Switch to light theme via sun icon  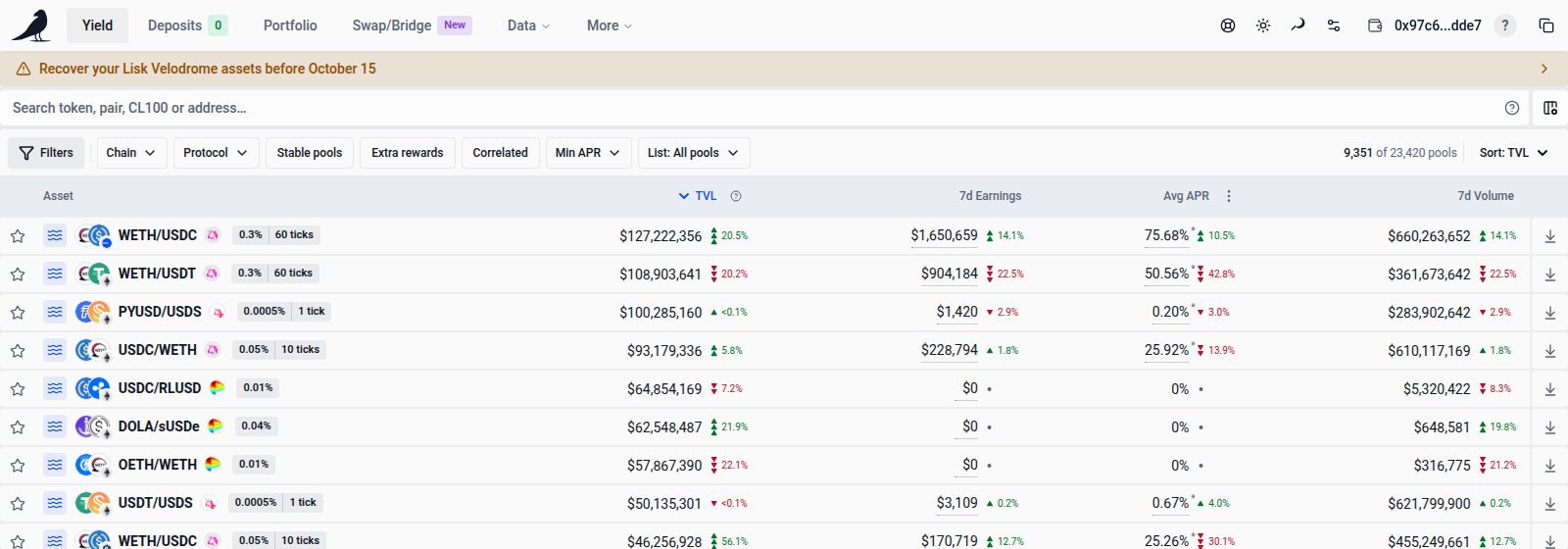[1263, 25]
